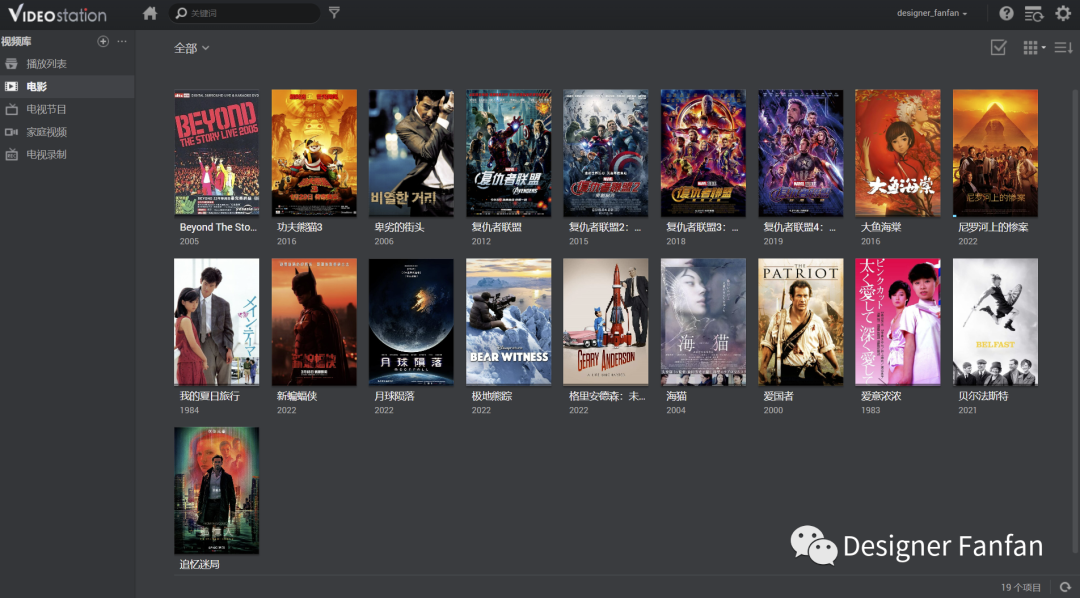
Task: Open the 月球陨落 poster
Action: pyautogui.click(x=411, y=322)
